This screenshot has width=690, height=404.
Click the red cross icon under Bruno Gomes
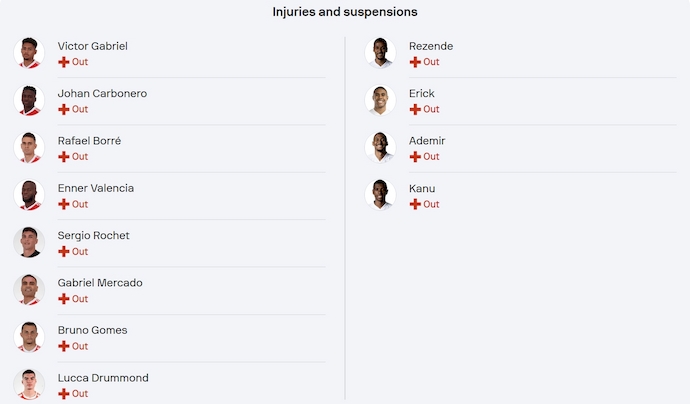coord(64,346)
